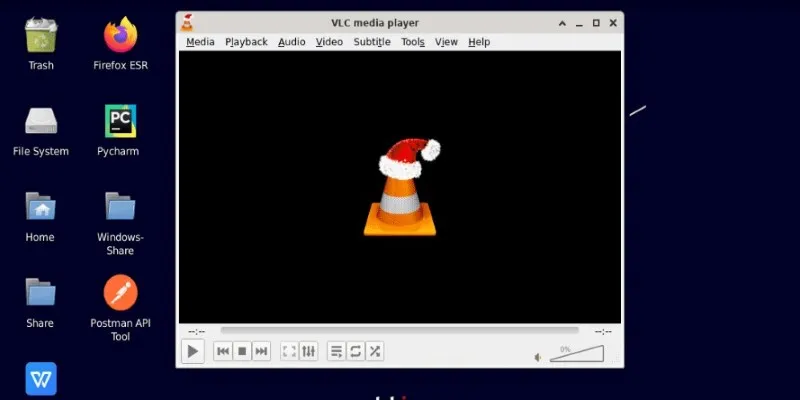This screenshot has height=400, width=800.
Task: Maximize the VLC media player window
Action: [x=596, y=23]
